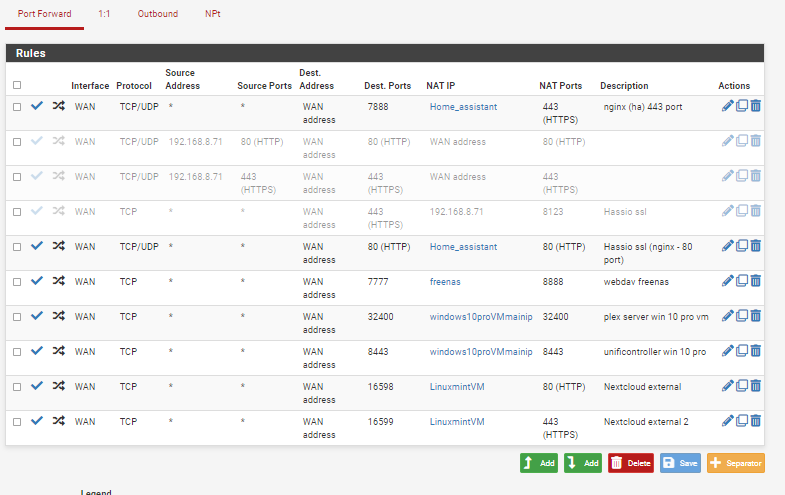This screenshot has width=785, height=495.
Task: Disable the nginx (ha) 443 port rule checkmark
Action: coord(37,106)
